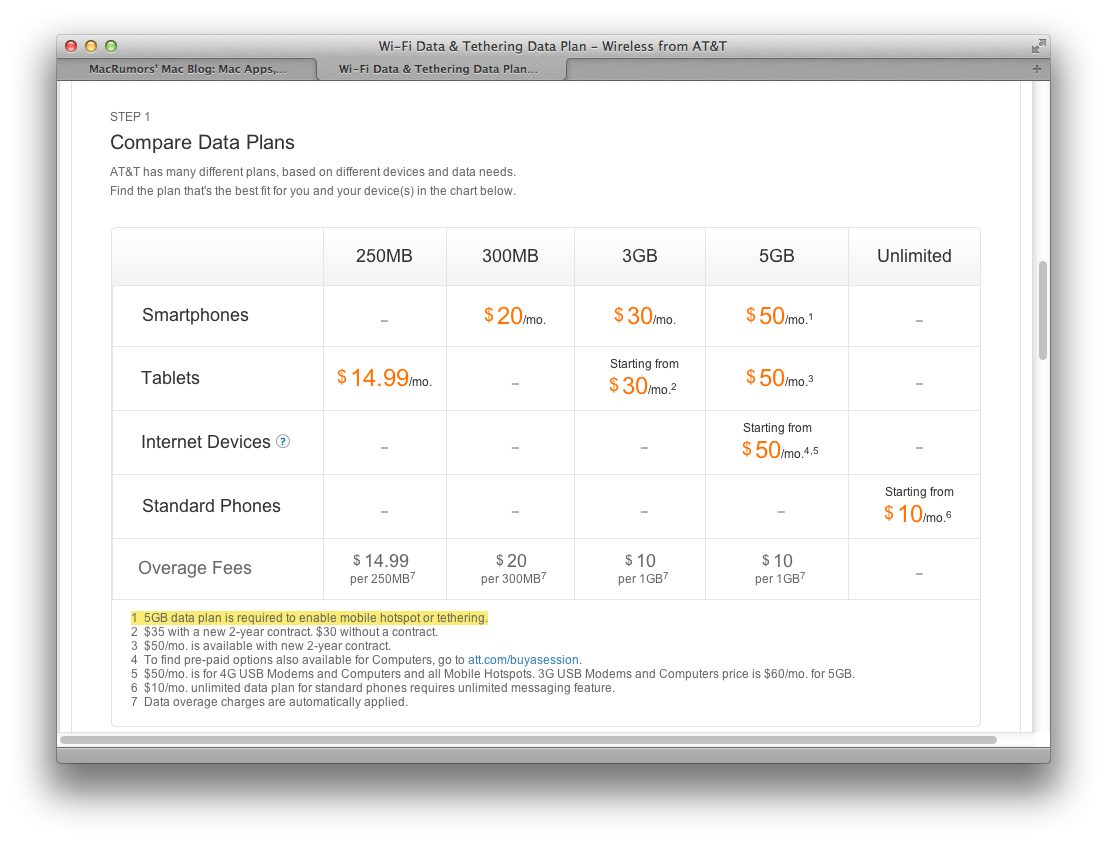Click the Tablets row label

coord(170,378)
